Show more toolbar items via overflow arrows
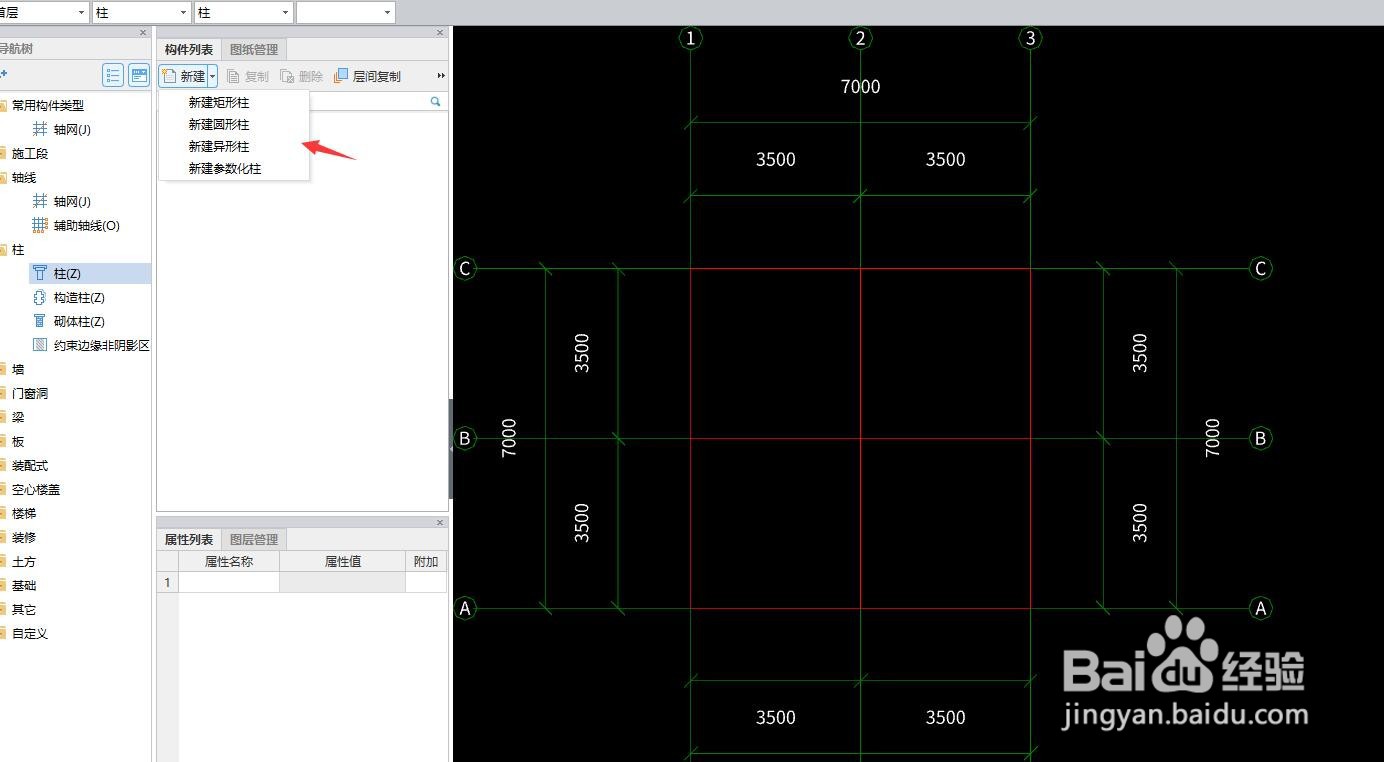The height and width of the screenshot is (762, 1384). click(441, 76)
